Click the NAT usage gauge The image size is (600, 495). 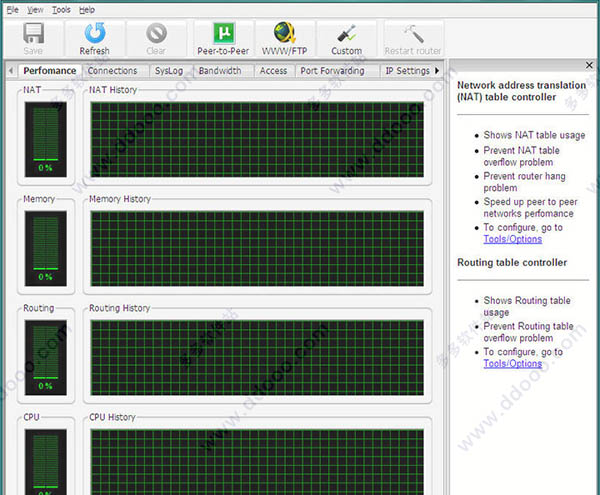coord(46,140)
